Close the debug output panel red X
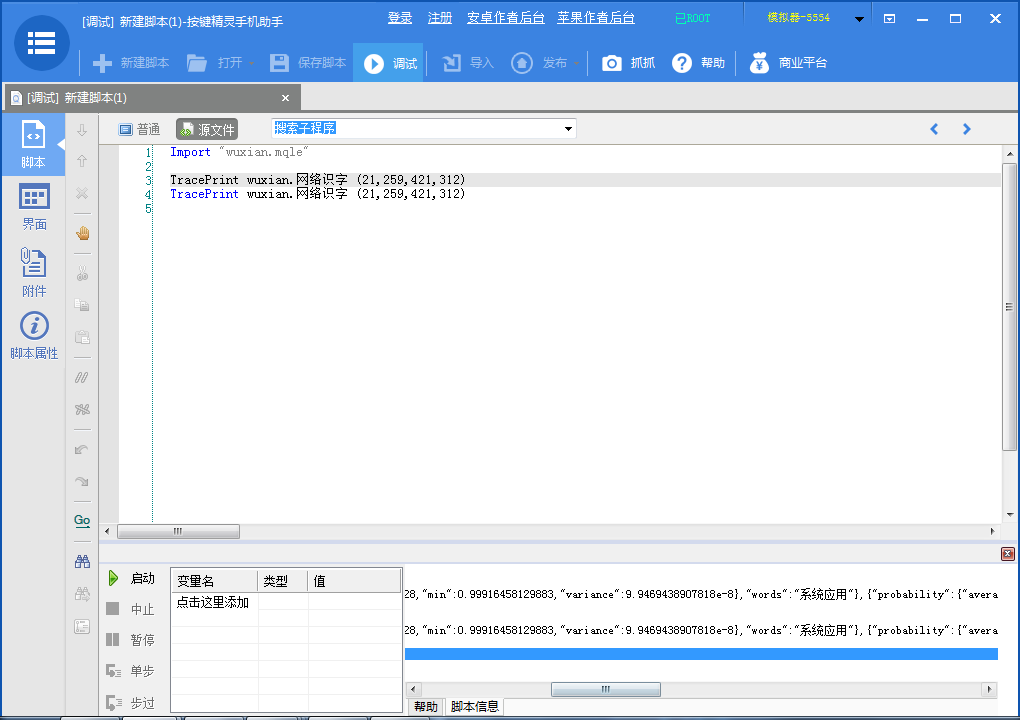The height and width of the screenshot is (720, 1020). pyautogui.click(x=1008, y=553)
